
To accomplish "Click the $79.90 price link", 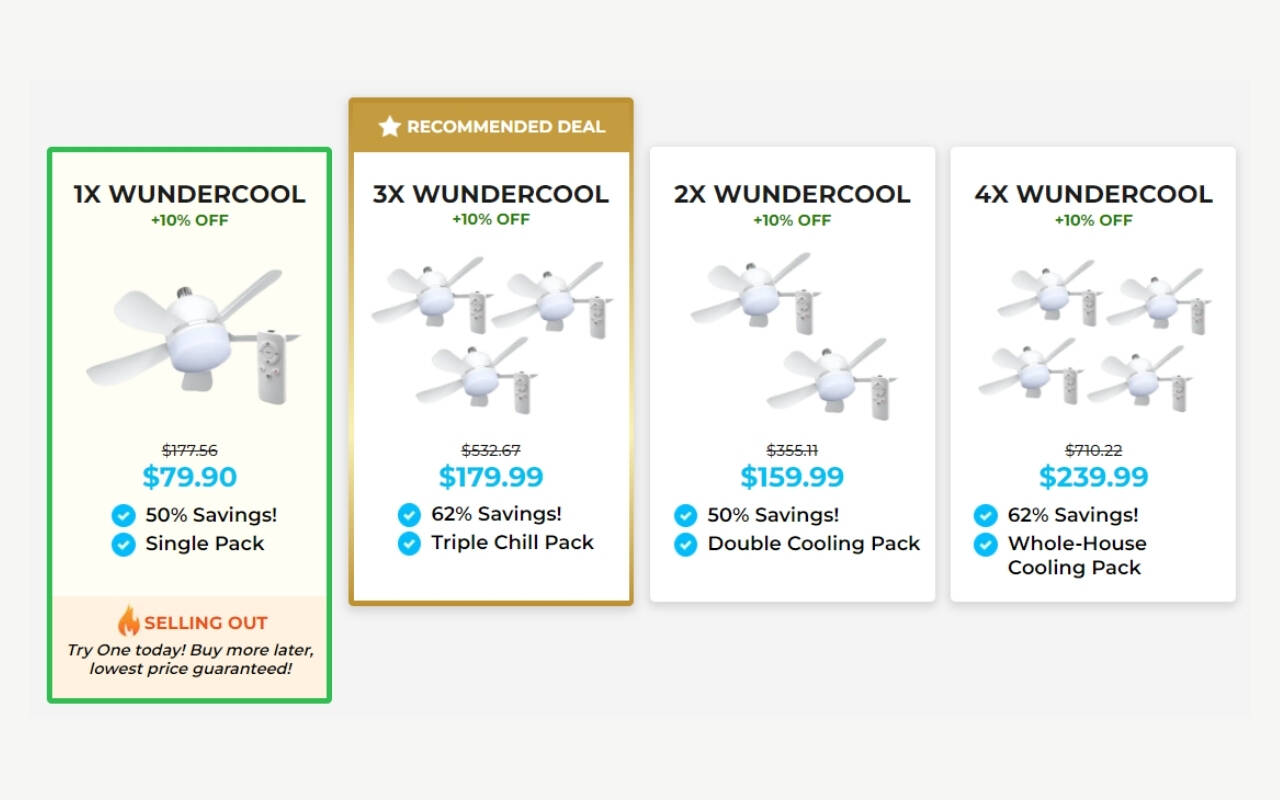I will click(x=190, y=477).
